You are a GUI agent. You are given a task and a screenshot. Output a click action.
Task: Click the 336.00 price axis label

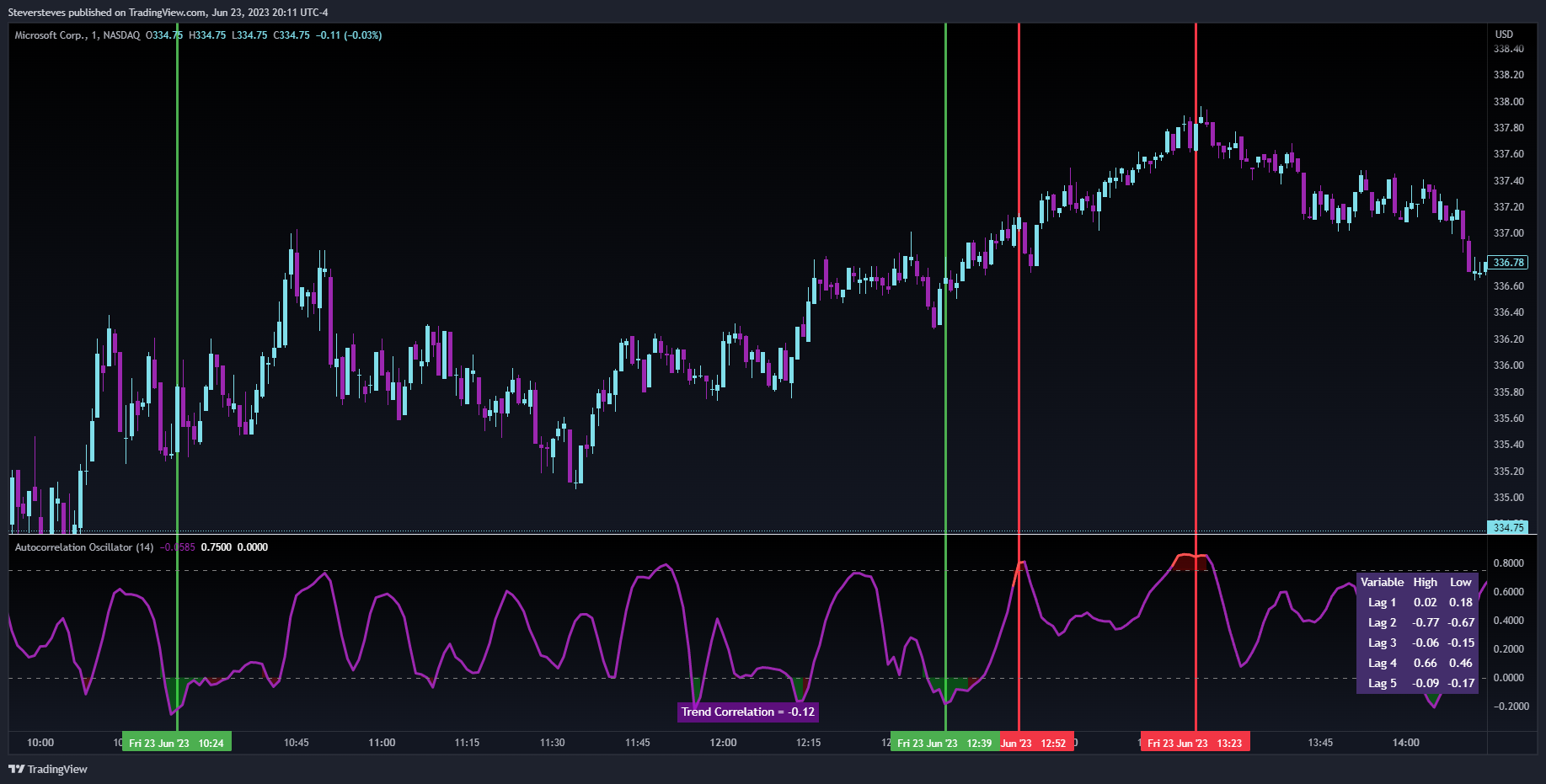1508,365
